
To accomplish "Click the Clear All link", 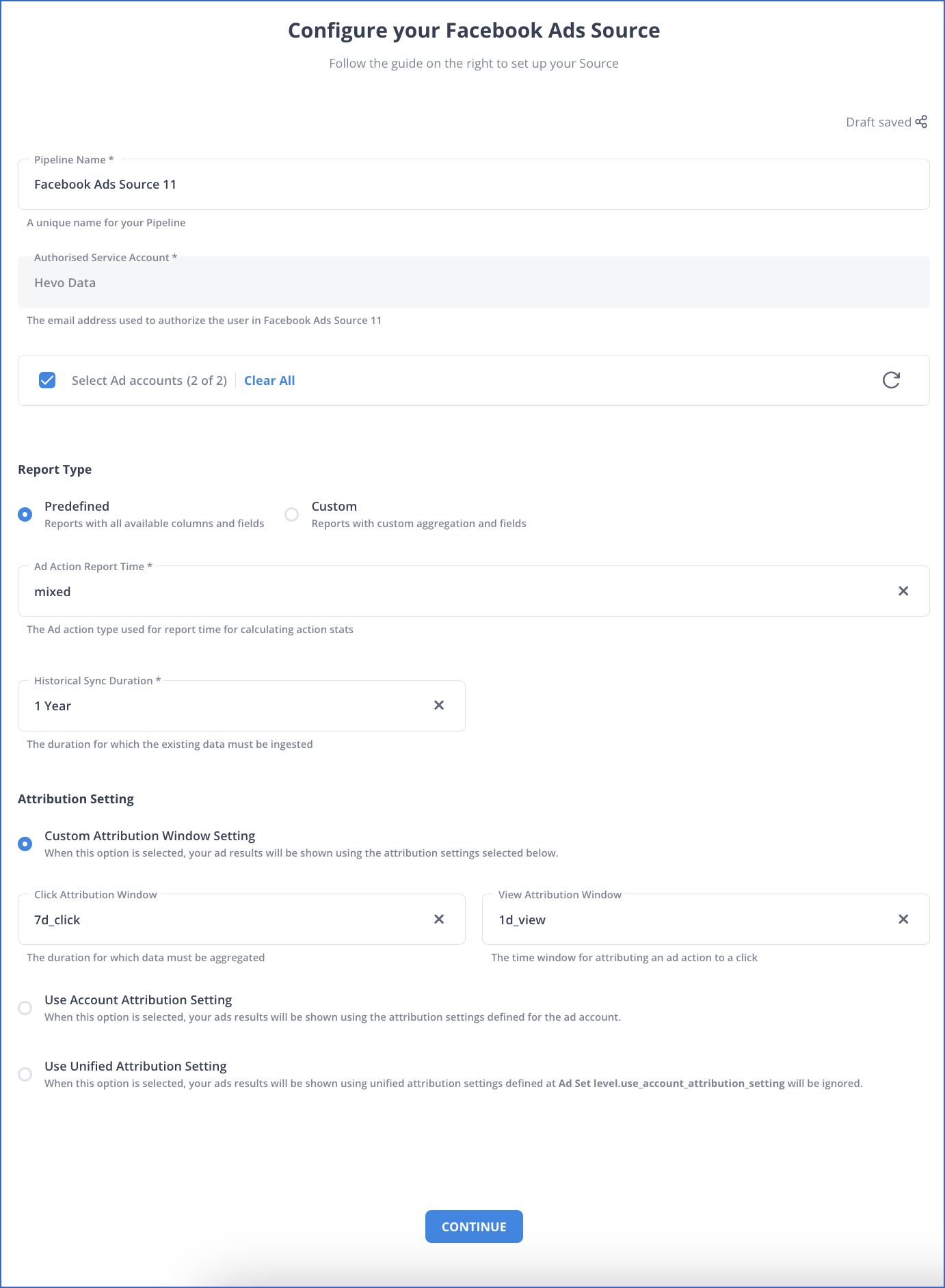I will pyautogui.click(x=269, y=380).
